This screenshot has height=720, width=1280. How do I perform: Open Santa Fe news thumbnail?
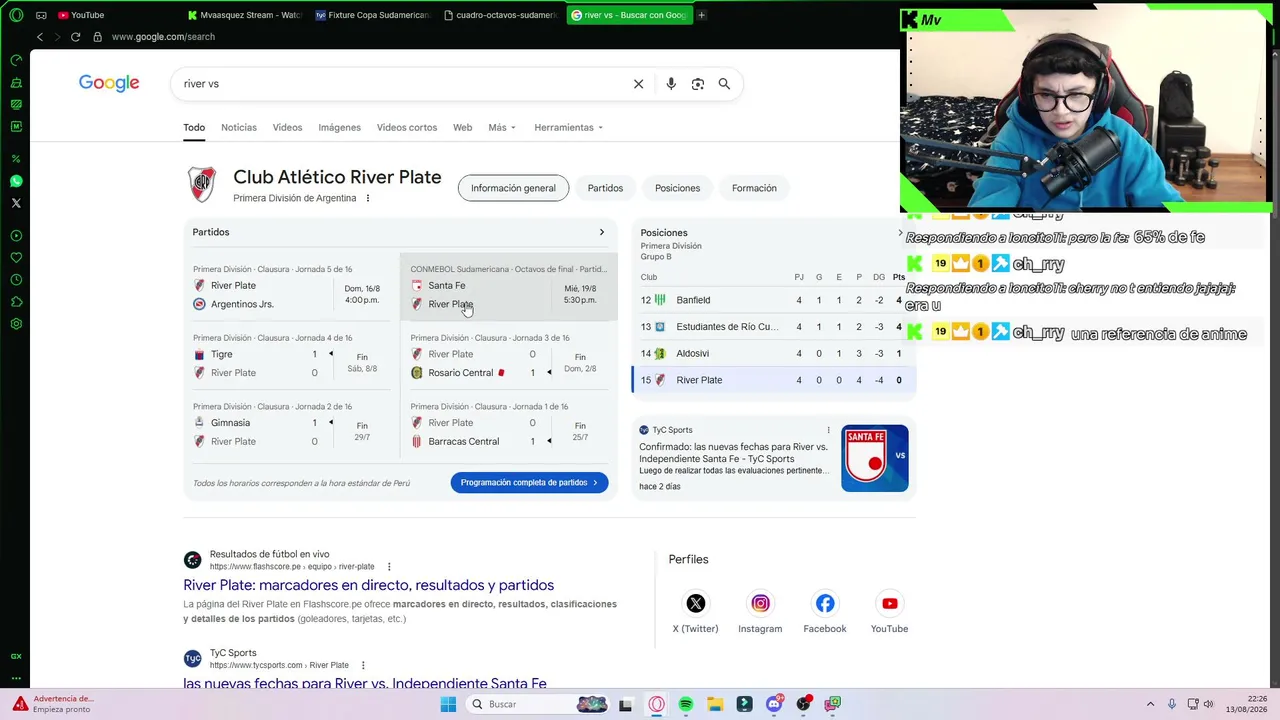click(x=875, y=458)
